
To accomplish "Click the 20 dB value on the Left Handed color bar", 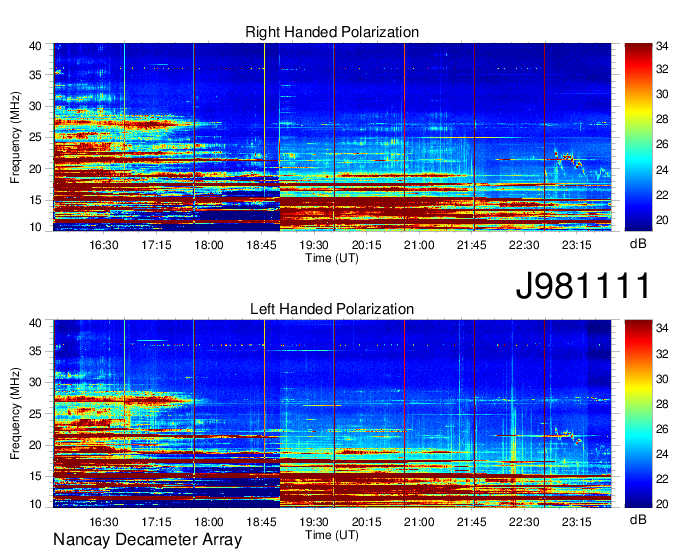I will click(x=662, y=504).
